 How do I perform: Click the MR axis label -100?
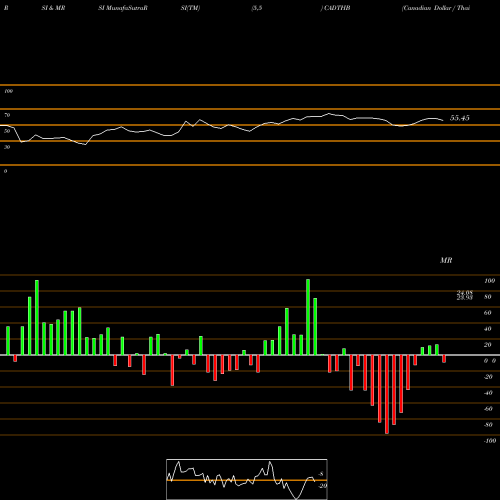pos(490,441)
